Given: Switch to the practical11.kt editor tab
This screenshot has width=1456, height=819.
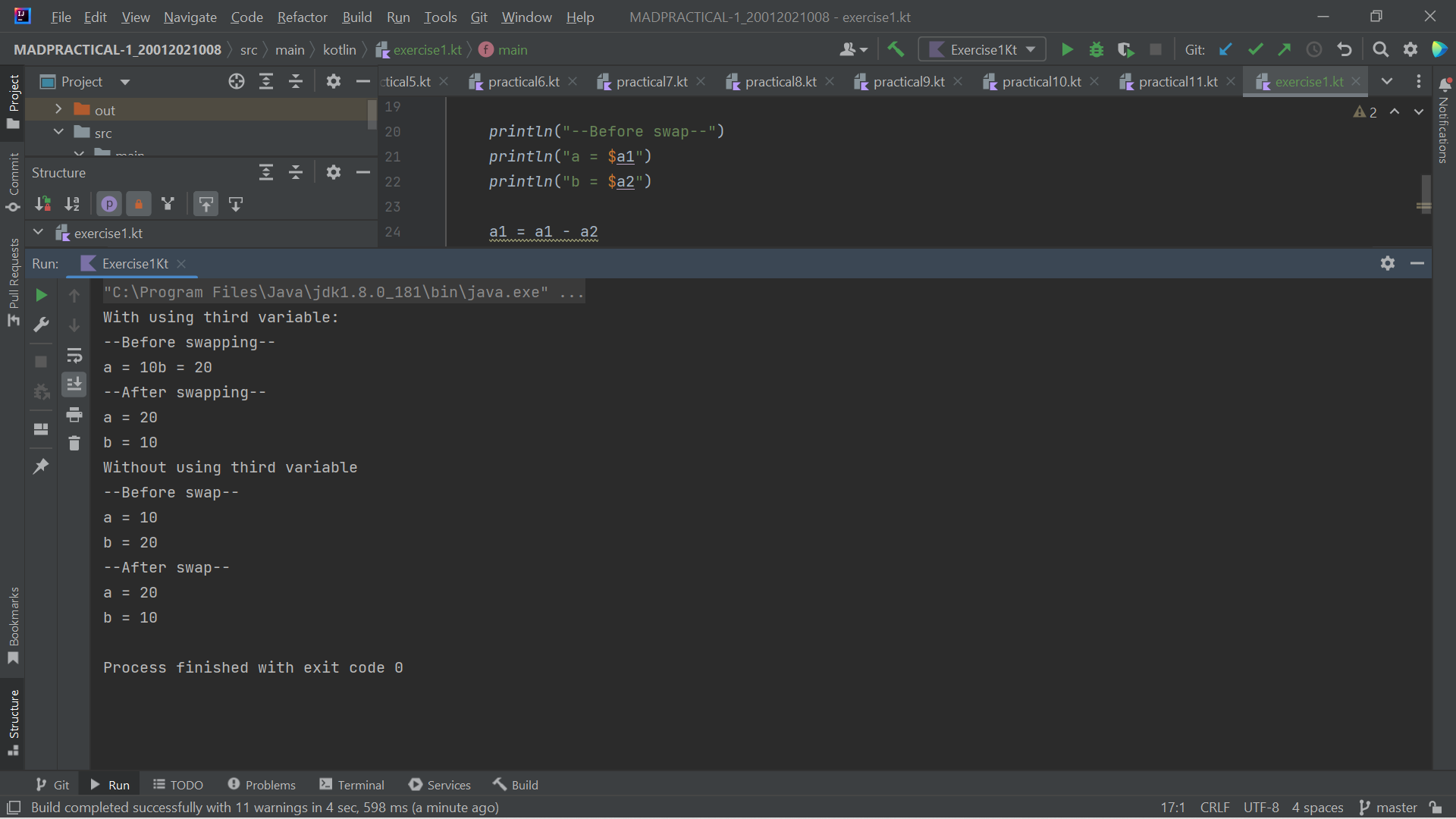Looking at the screenshot, I should [1176, 82].
